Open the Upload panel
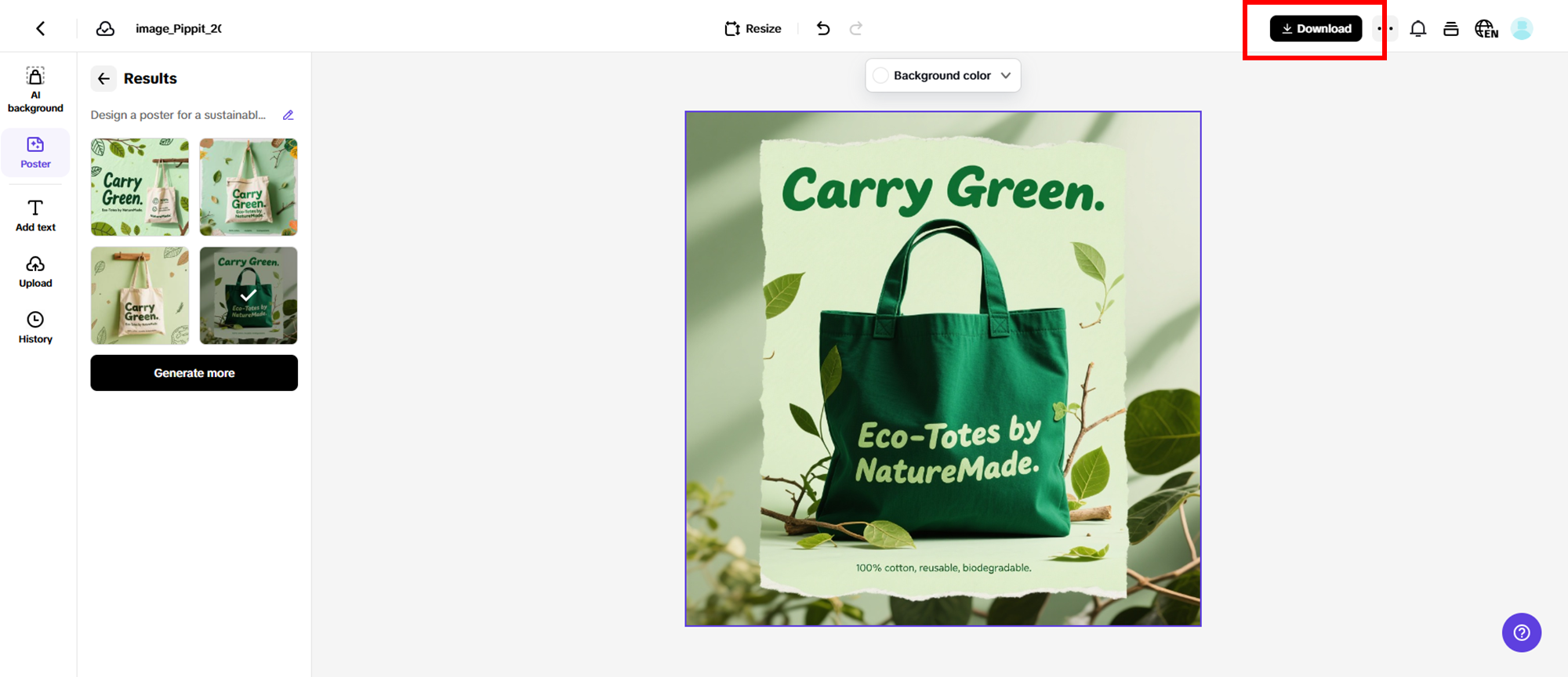This screenshot has height=677, width=1568. pyautogui.click(x=35, y=272)
